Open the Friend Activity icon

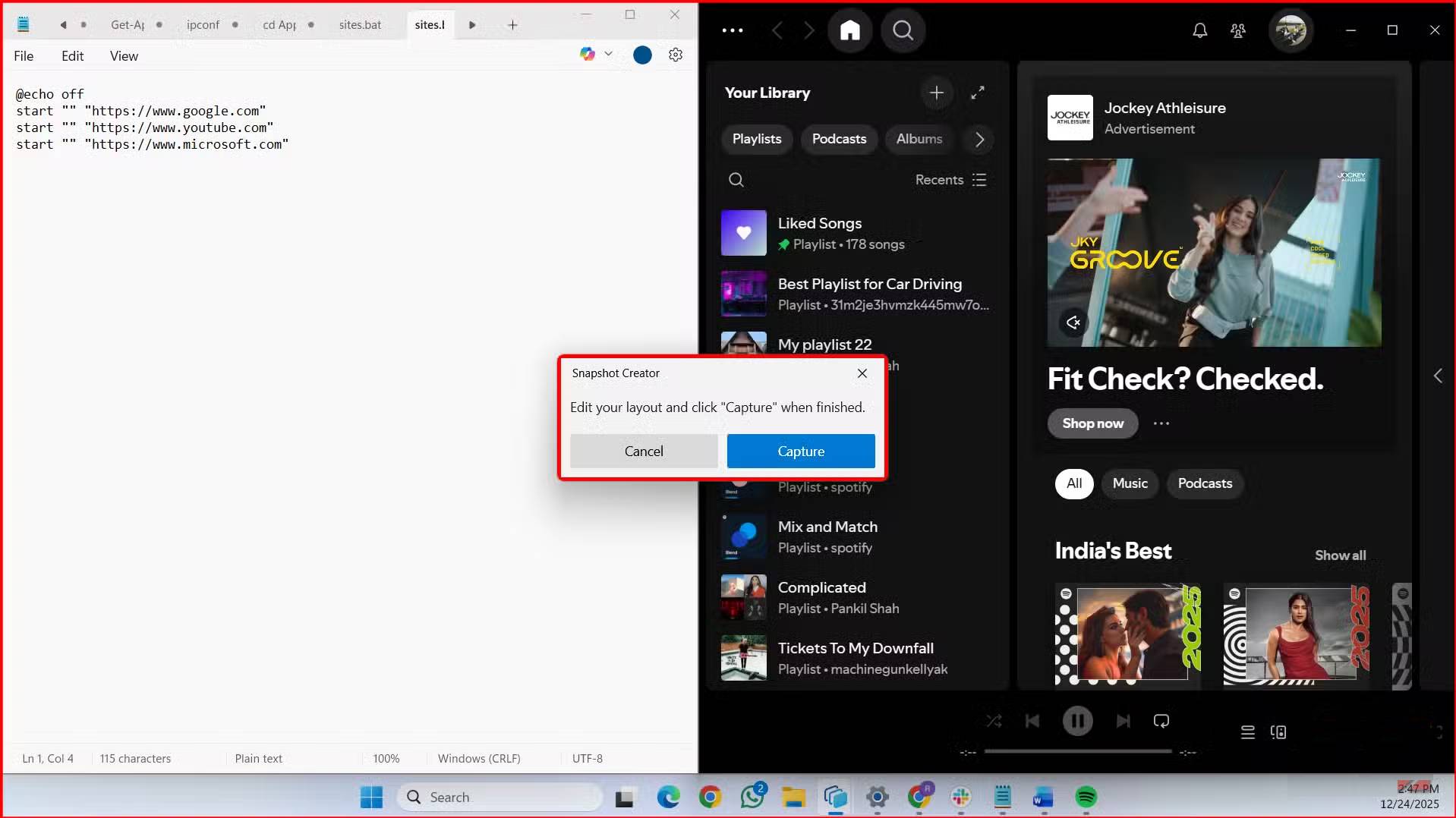coord(1237,30)
